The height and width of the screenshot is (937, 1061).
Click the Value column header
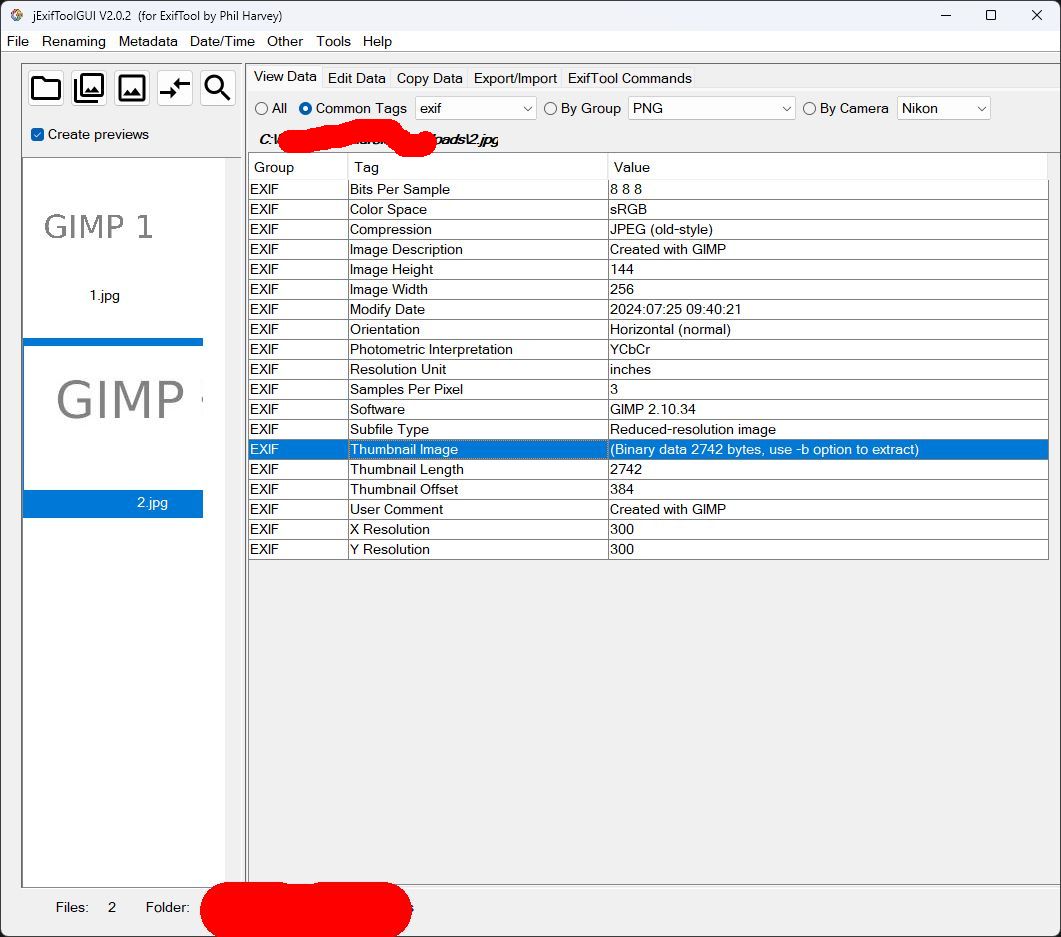click(x=828, y=167)
